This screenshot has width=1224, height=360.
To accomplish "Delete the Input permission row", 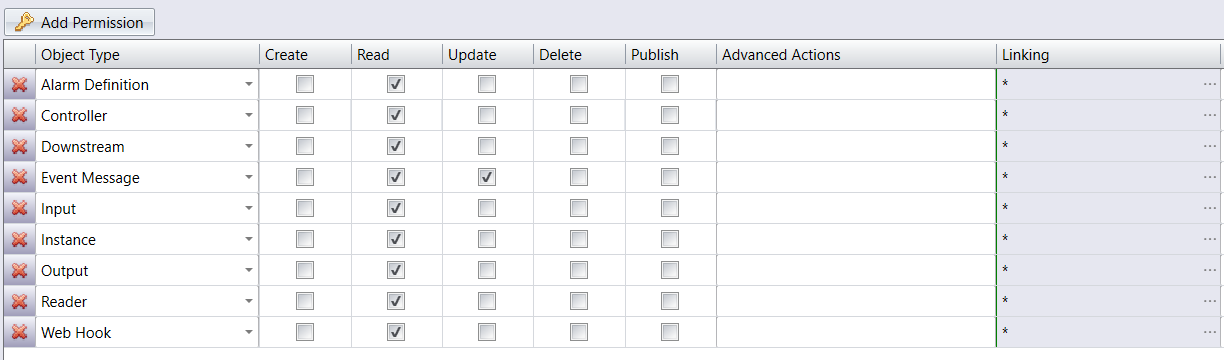I will [x=19, y=209].
